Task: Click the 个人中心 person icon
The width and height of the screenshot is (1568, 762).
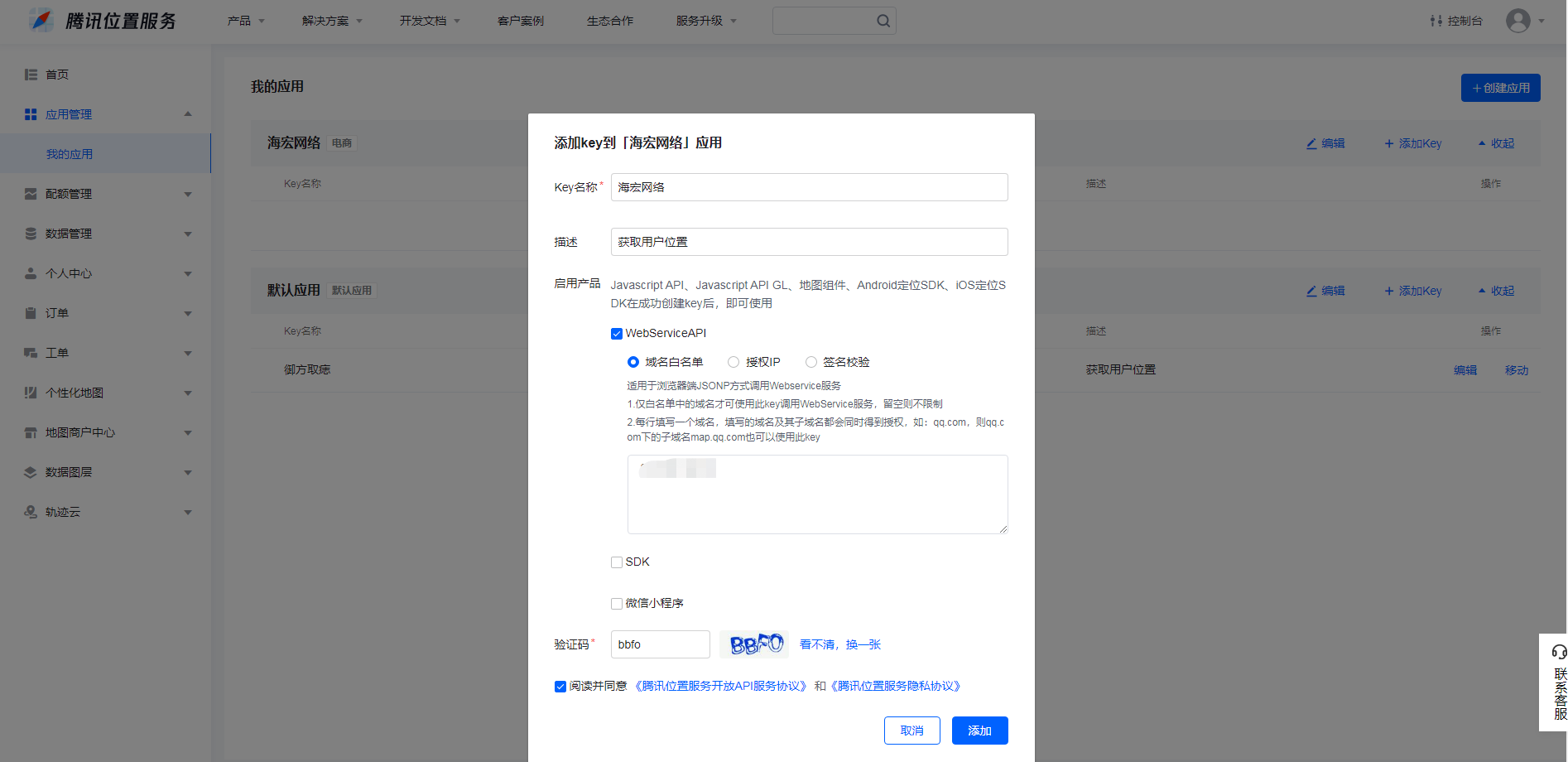Action: [x=31, y=273]
